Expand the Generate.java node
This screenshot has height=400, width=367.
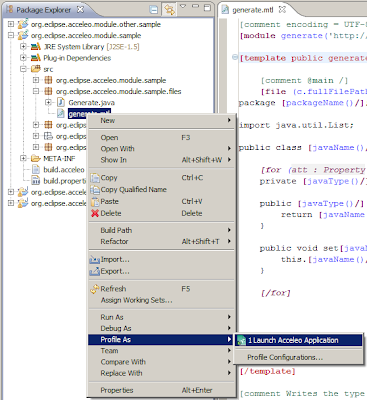[48, 102]
